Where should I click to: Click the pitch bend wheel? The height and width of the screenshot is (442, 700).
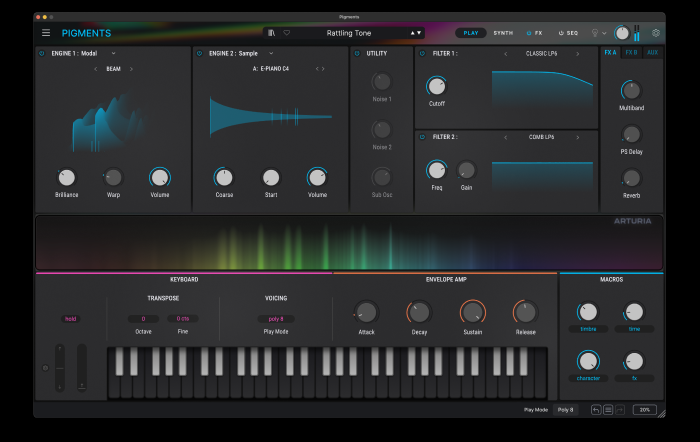[60, 368]
